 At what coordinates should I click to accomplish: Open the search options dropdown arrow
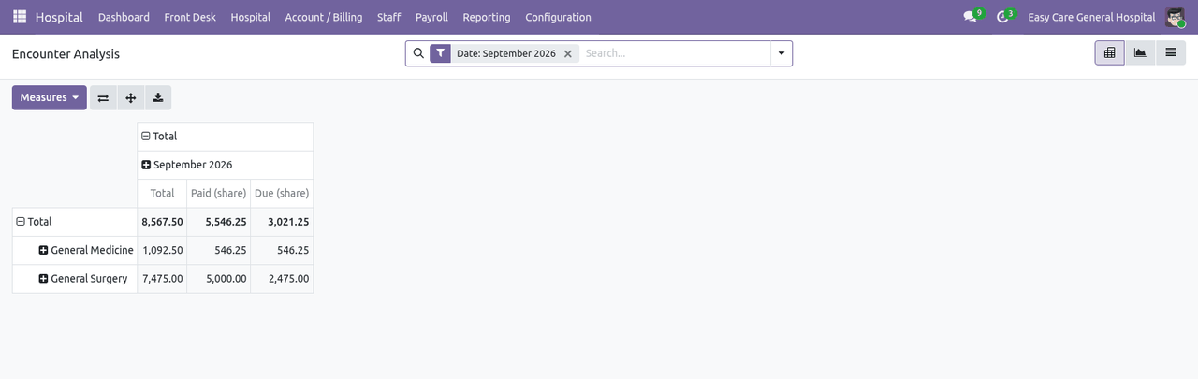pyautogui.click(x=781, y=53)
